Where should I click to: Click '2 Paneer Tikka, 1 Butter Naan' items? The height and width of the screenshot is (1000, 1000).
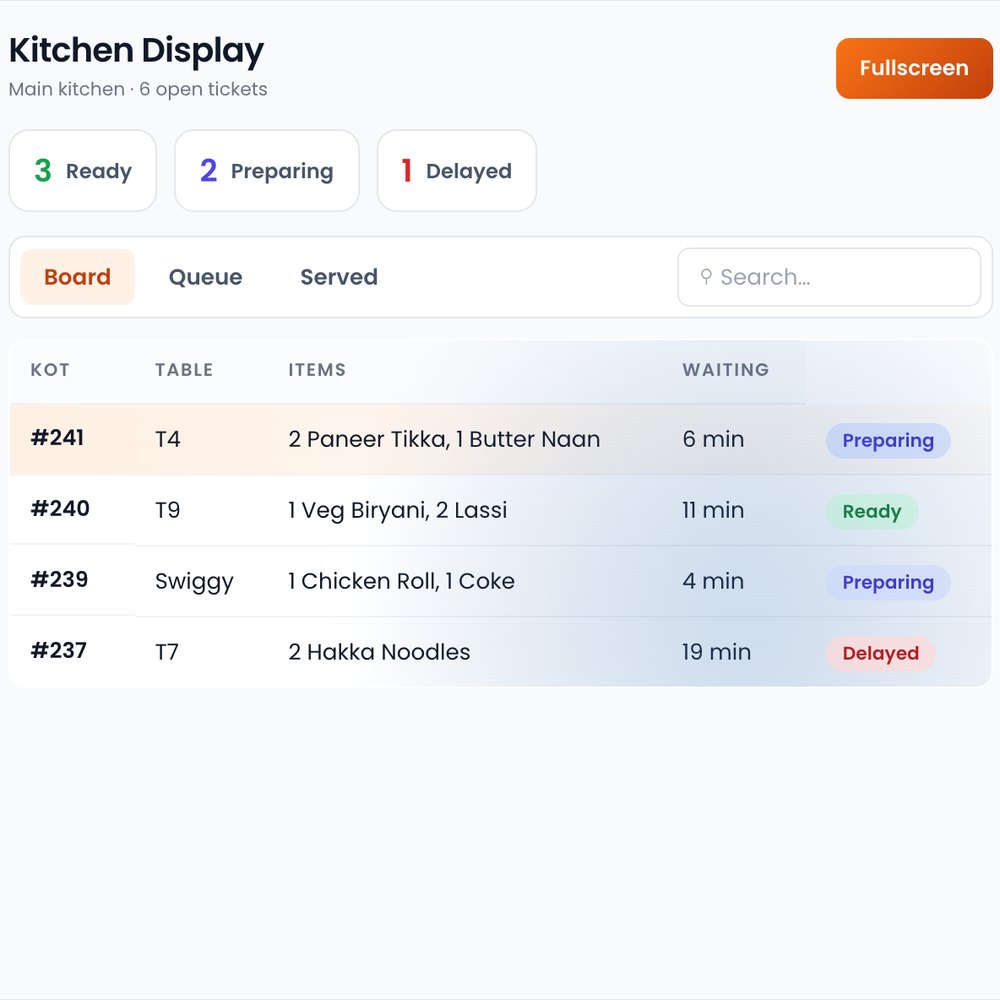pos(445,439)
